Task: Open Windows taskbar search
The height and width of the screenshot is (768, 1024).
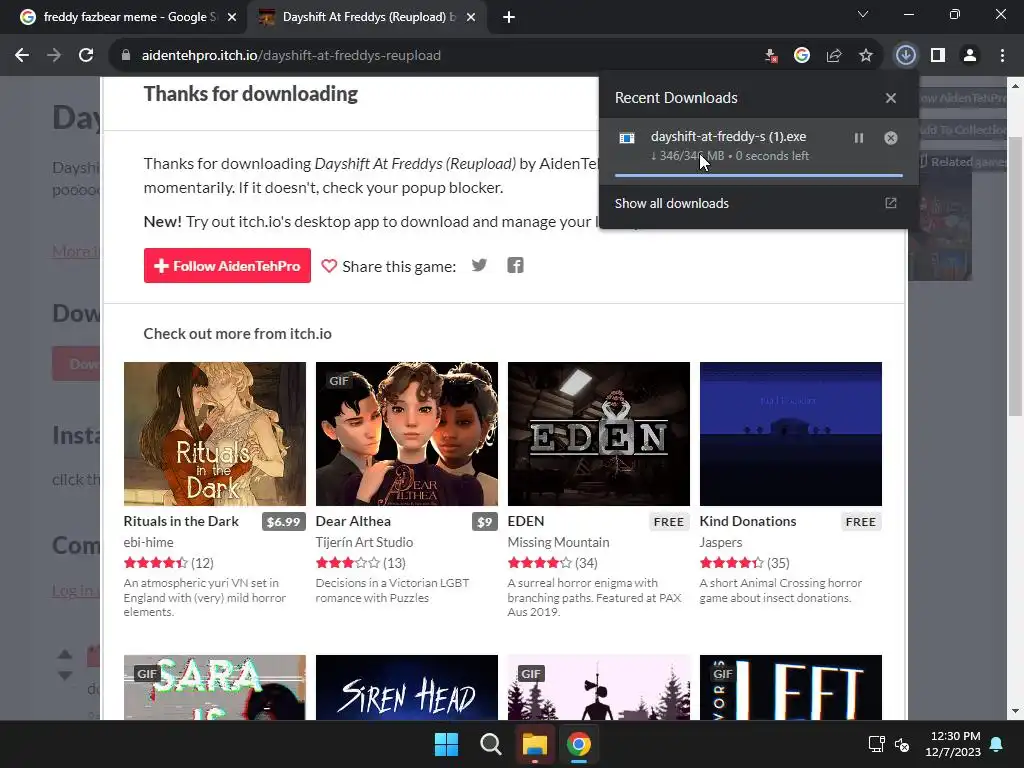Action: (x=490, y=744)
